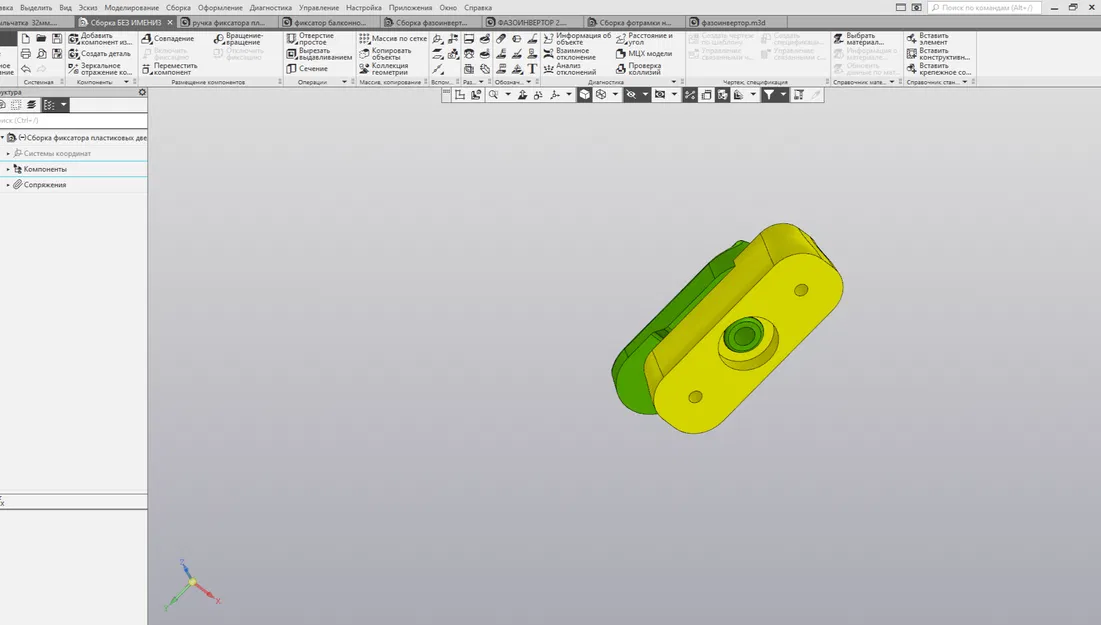Screen dimensions: 1101x625
Task: Toggle shaded cube display mode
Action: (x=584, y=95)
